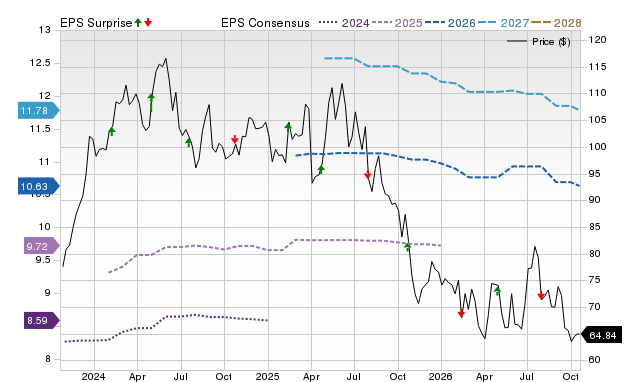The height and width of the screenshot is (382, 640).
Task: Click the 8 label on left EPS axis
Action: pos(48,359)
